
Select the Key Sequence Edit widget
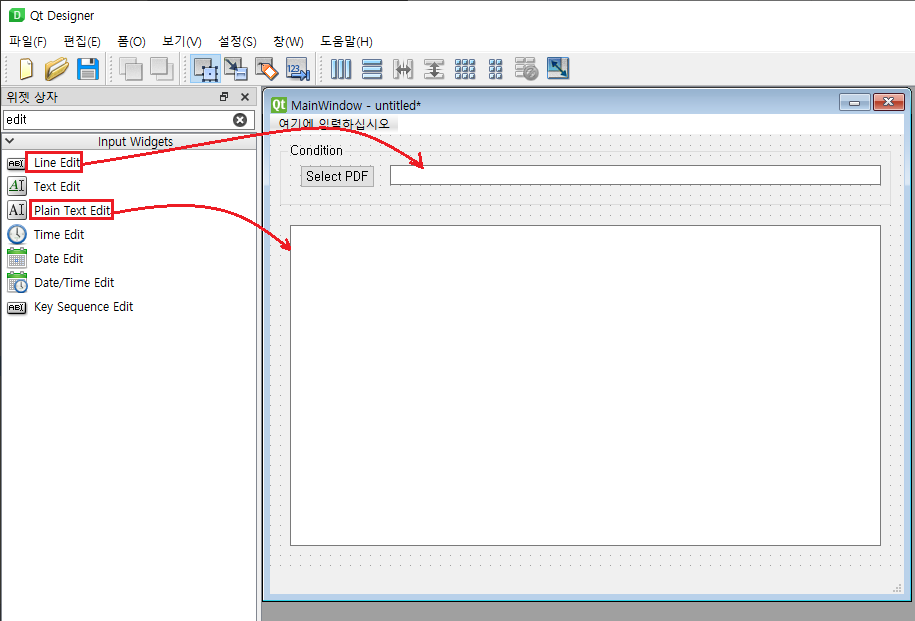[x=83, y=306]
